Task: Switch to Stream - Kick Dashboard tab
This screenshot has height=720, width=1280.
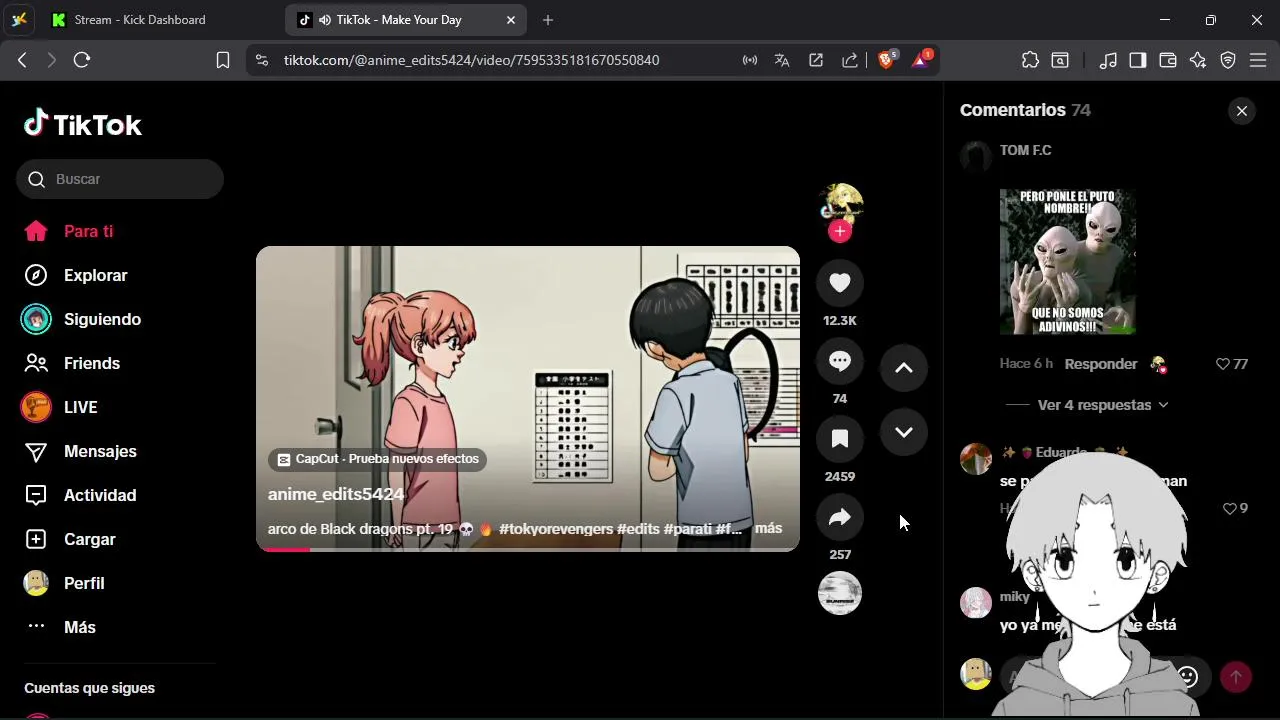Action: coord(140,20)
